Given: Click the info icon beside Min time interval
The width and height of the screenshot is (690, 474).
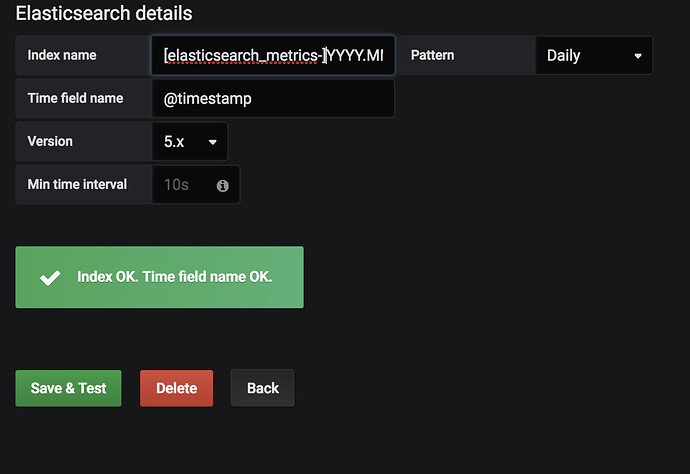Looking at the screenshot, I should [222, 185].
